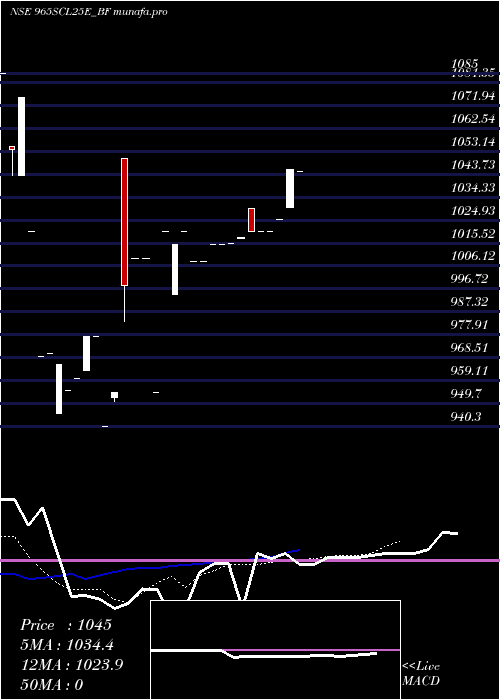Click the '5MA : 1034.4' readout

pyautogui.click(x=67, y=645)
